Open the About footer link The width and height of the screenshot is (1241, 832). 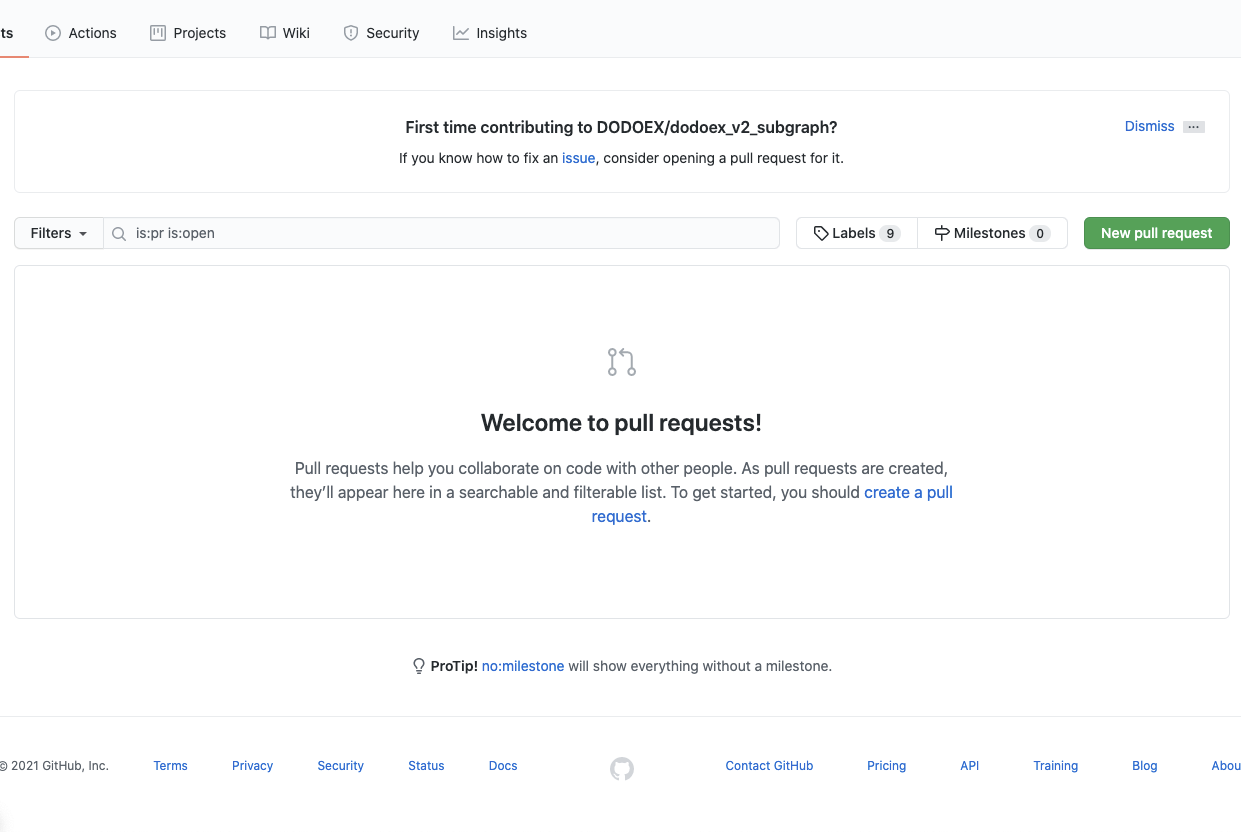click(1226, 766)
